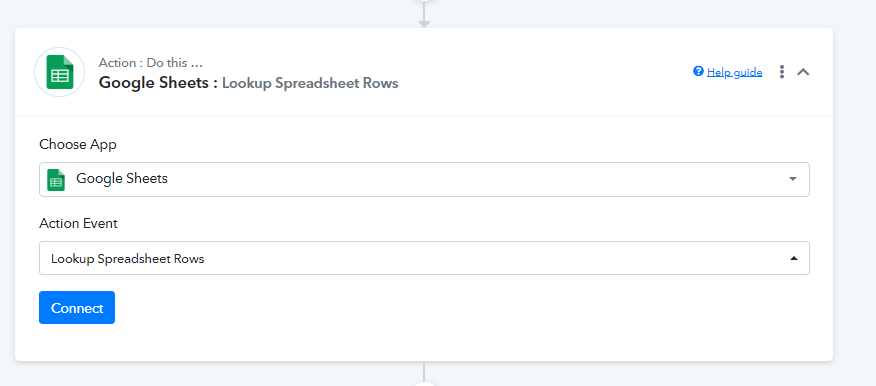Open the three-dot action step menu
This screenshot has height=386, width=876.
[x=782, y=72]
